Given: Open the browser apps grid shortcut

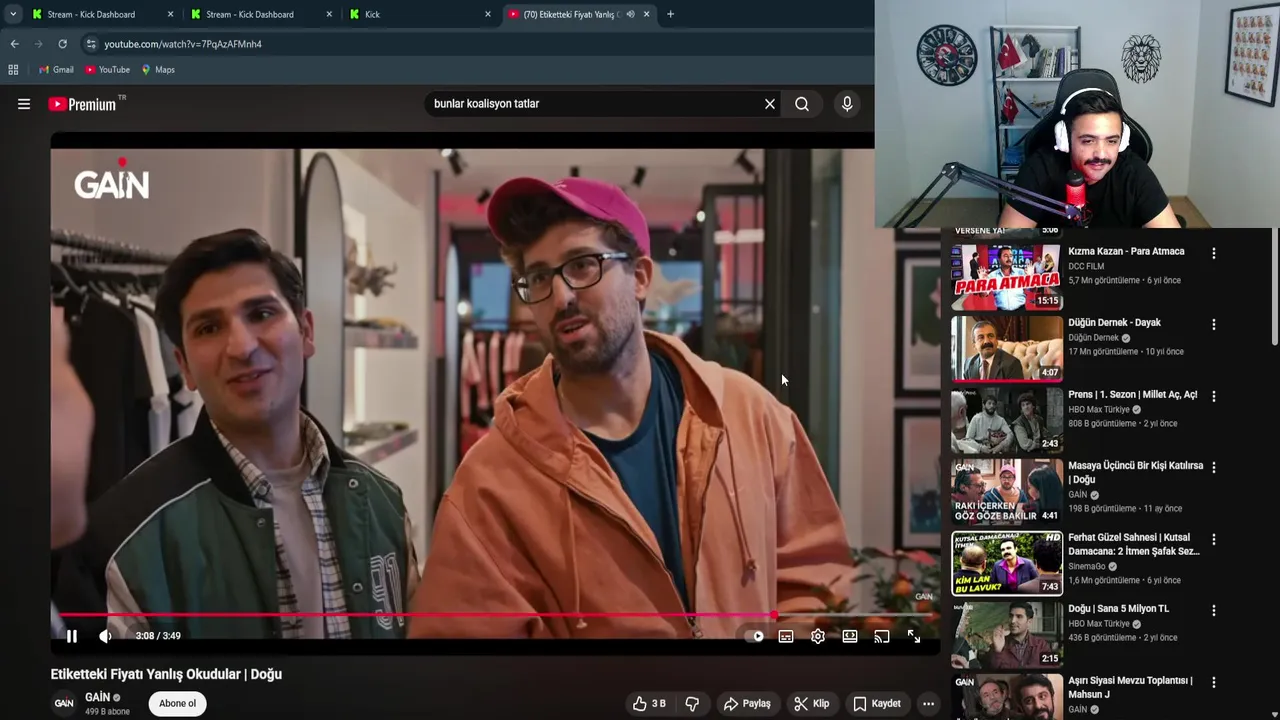Looking at the screenshot, I should coord(13,70).
